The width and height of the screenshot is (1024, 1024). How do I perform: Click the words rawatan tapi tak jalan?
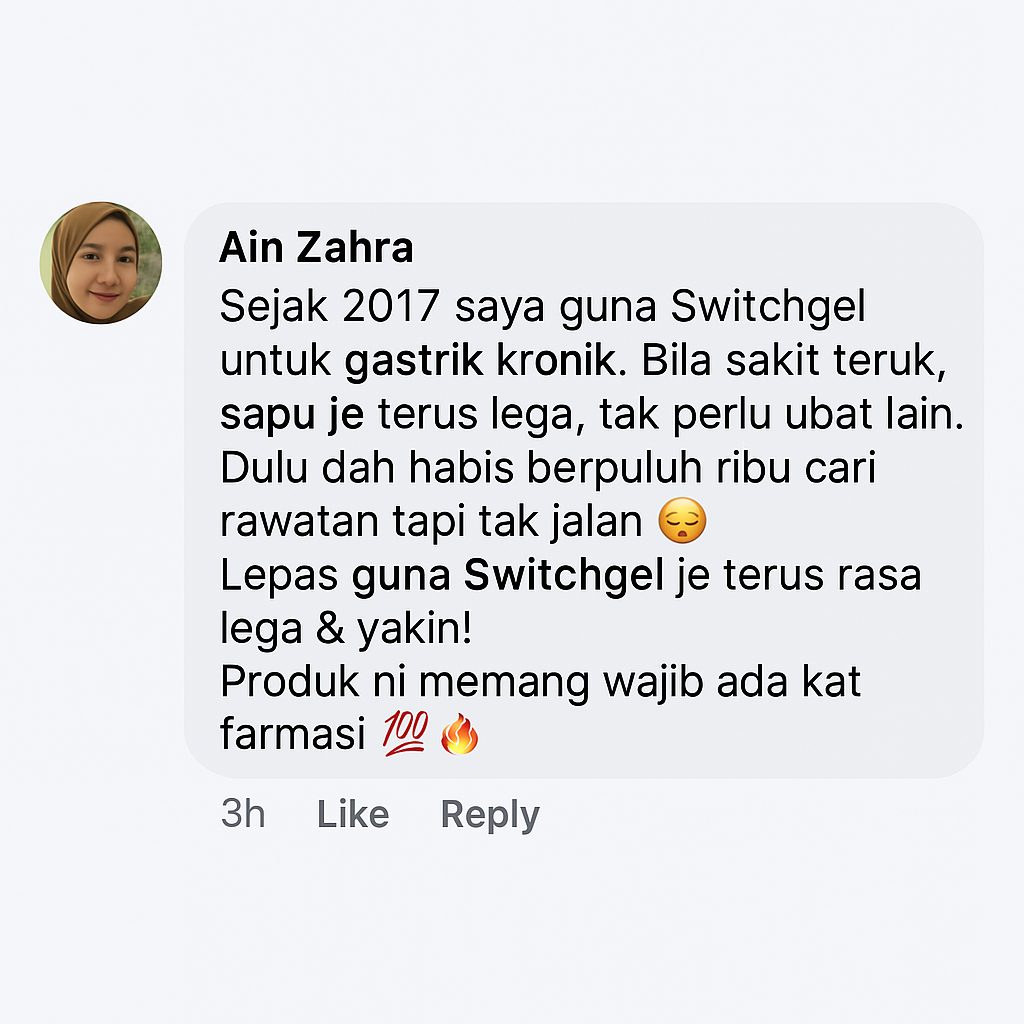tap(431, 522)
